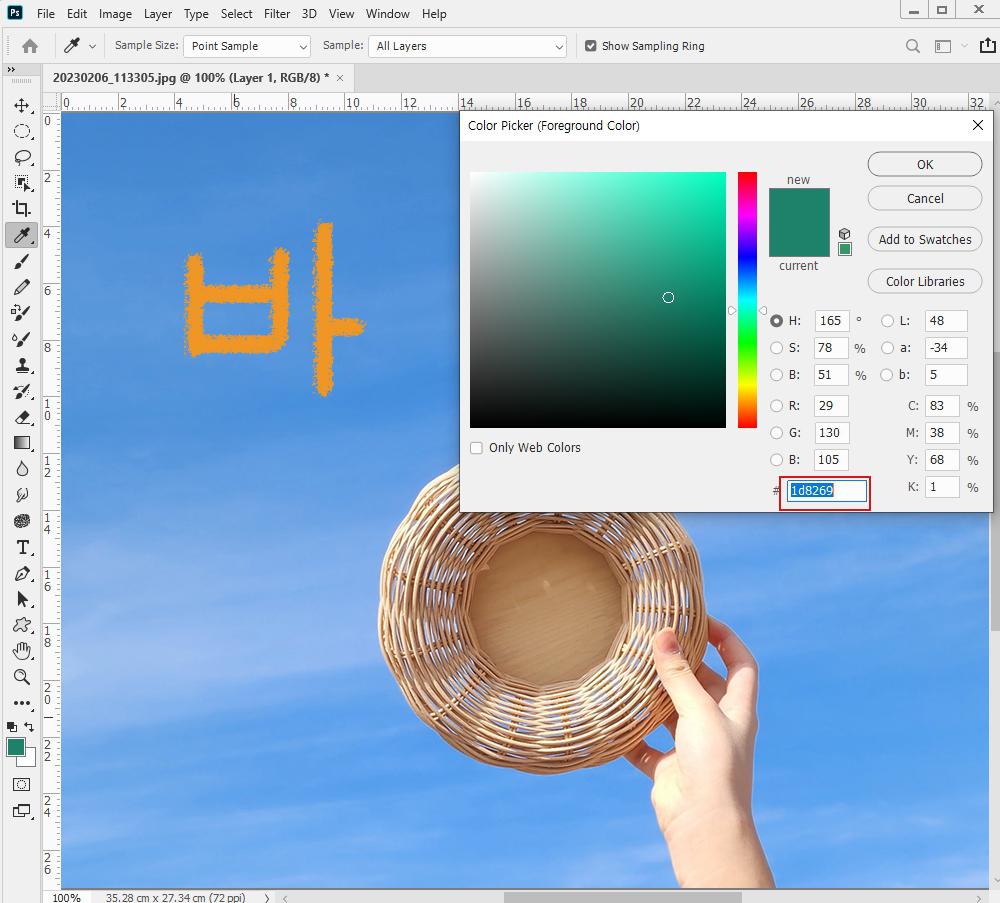Viewport: 1000px width, 903px height.
Task: Open the Layer menu
Action: coord(158,13)
